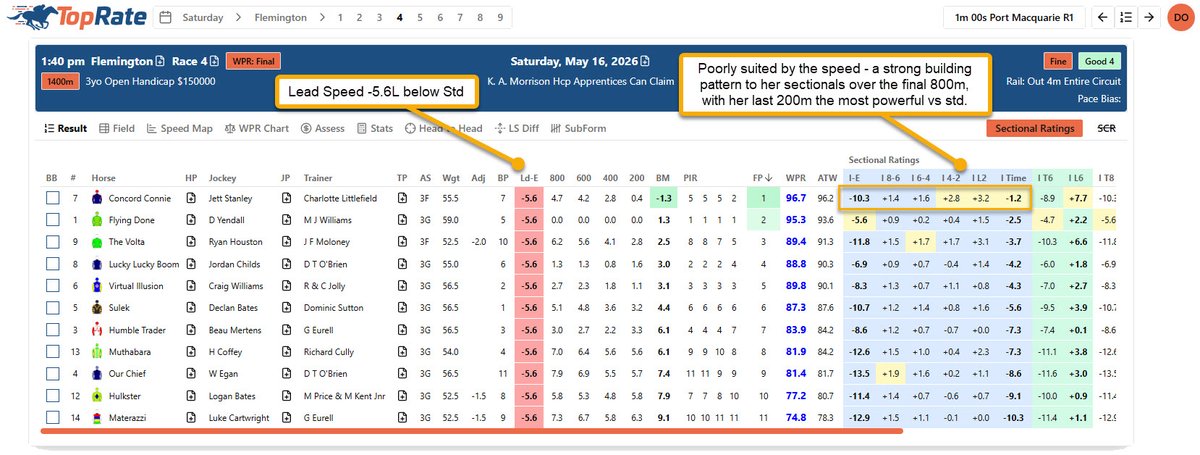Open Virtual Illusion horse profile icon
The image size is (1200, 455).
click(x=191, y=285)
